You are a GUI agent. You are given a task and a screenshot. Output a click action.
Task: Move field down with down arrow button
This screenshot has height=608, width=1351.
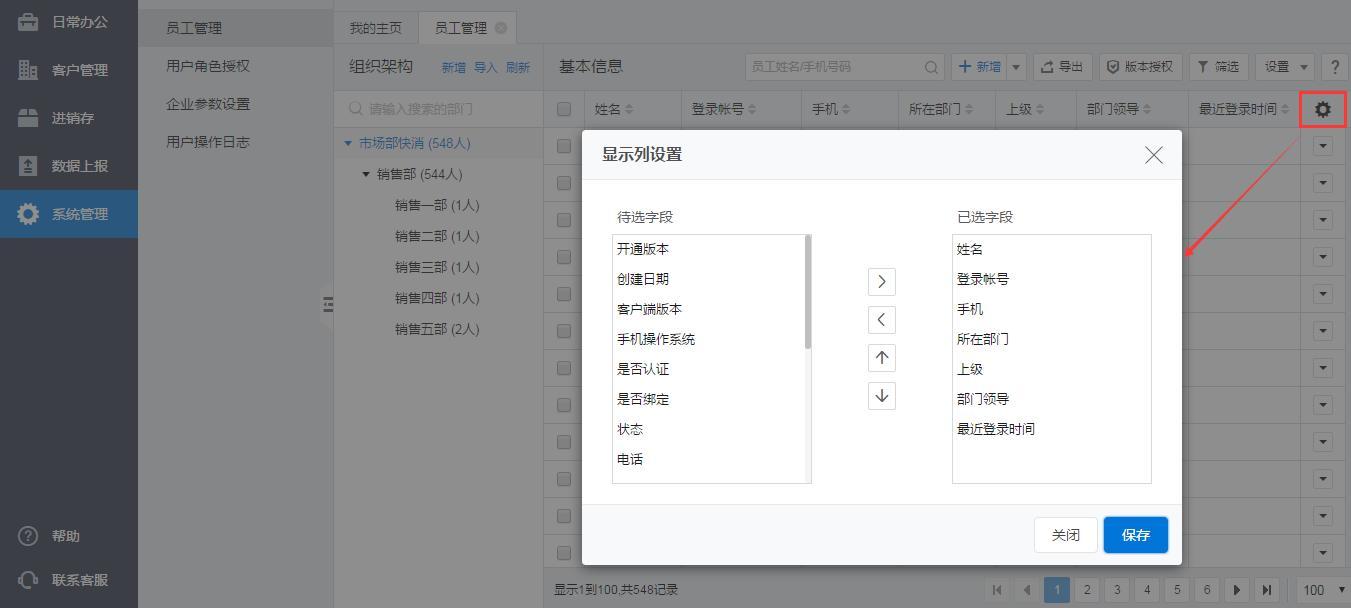(x=881, y=396)
